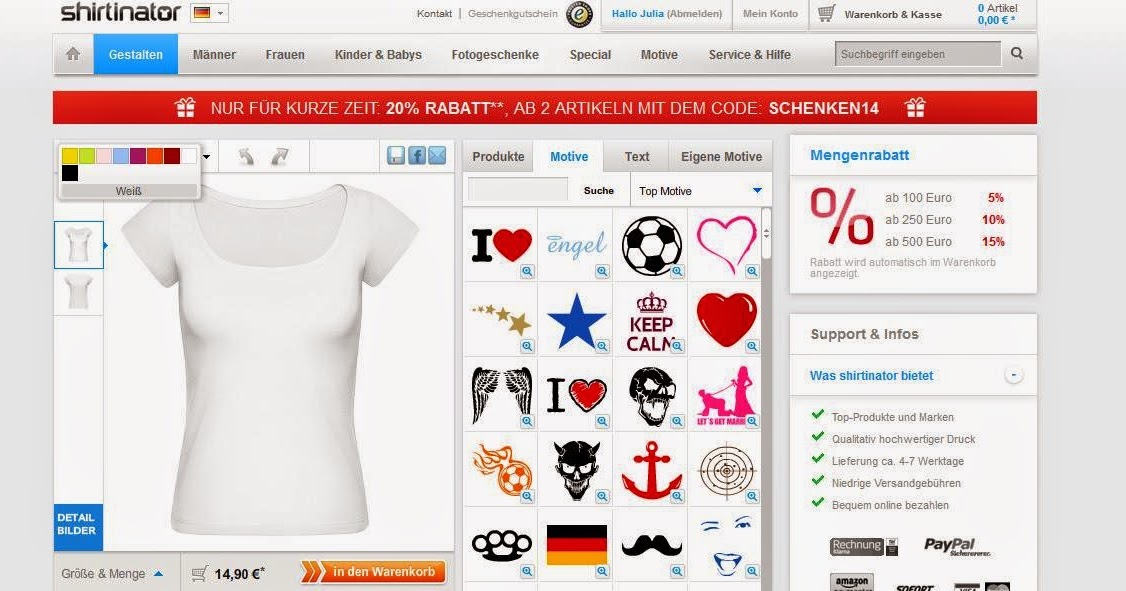
Task: Send design by email envelope icon
Action: pos(437,155)
